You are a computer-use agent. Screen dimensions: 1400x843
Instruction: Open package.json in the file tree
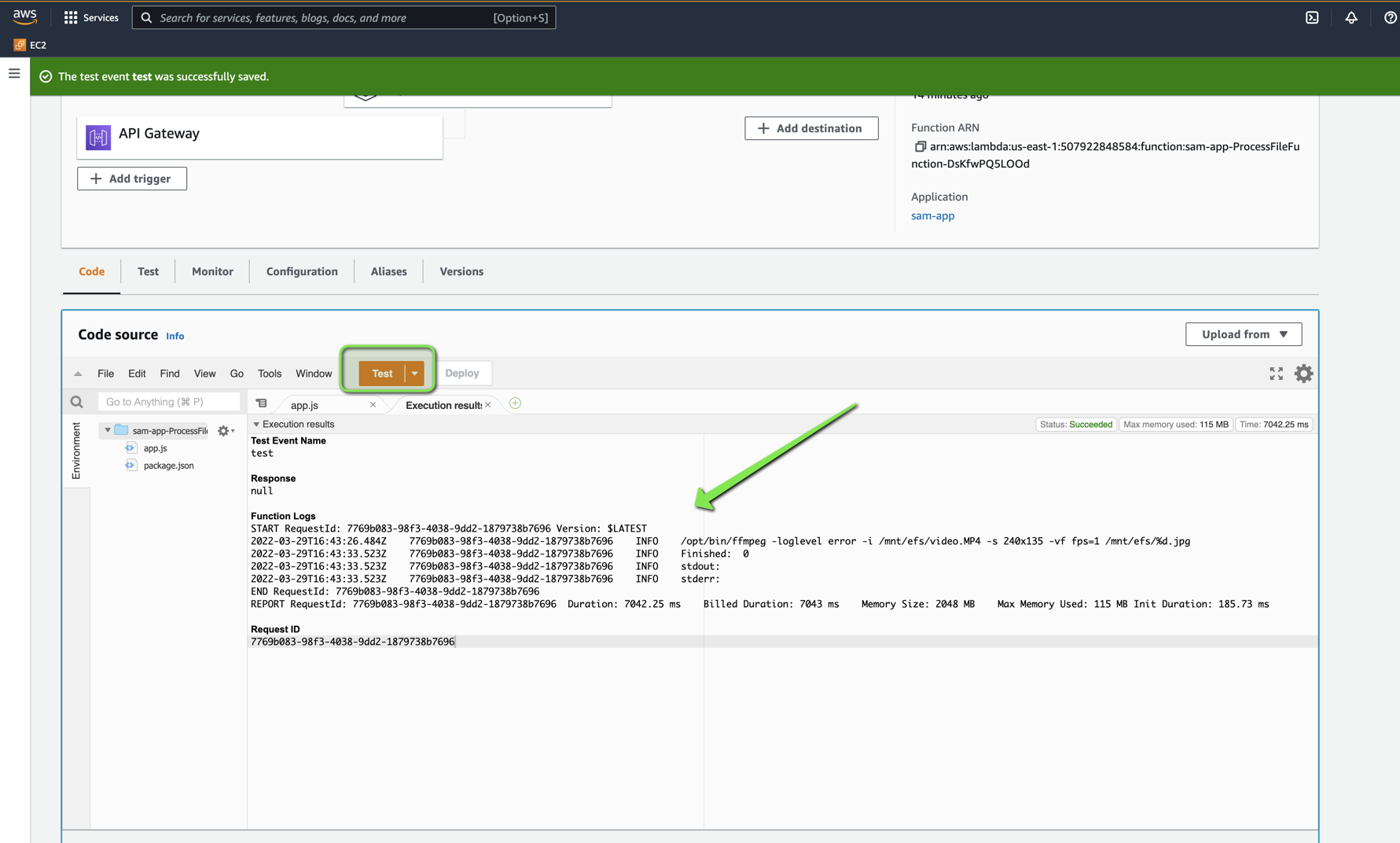(x=168, y=466)
